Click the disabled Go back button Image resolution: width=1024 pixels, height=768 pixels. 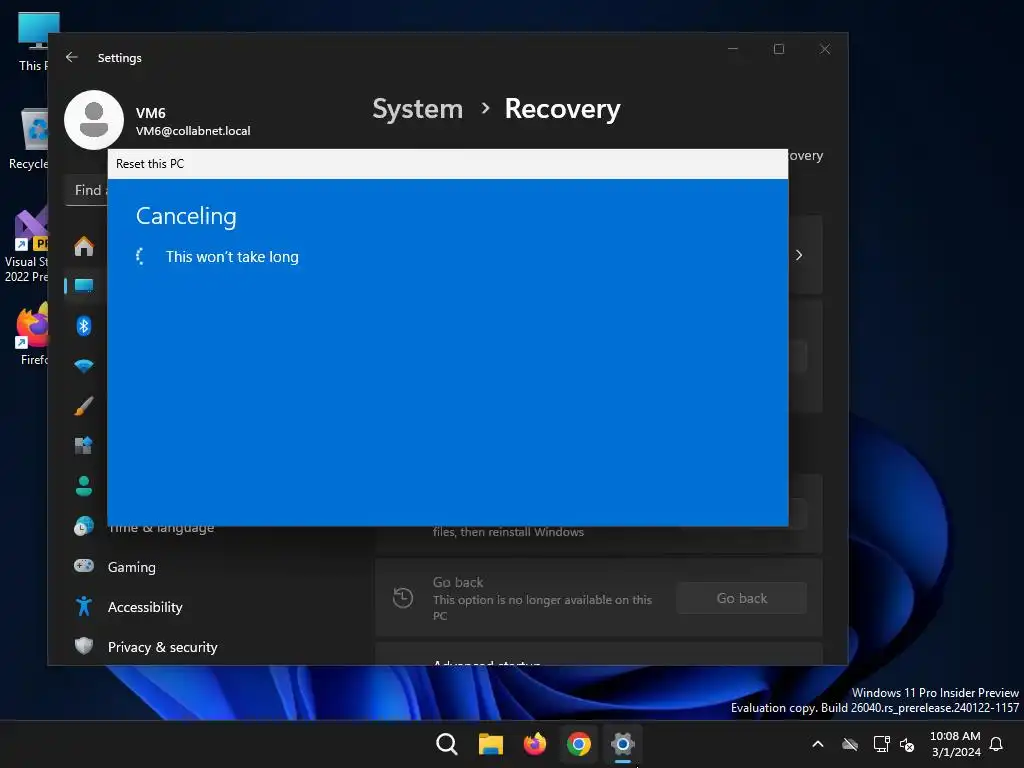(741, 598)
